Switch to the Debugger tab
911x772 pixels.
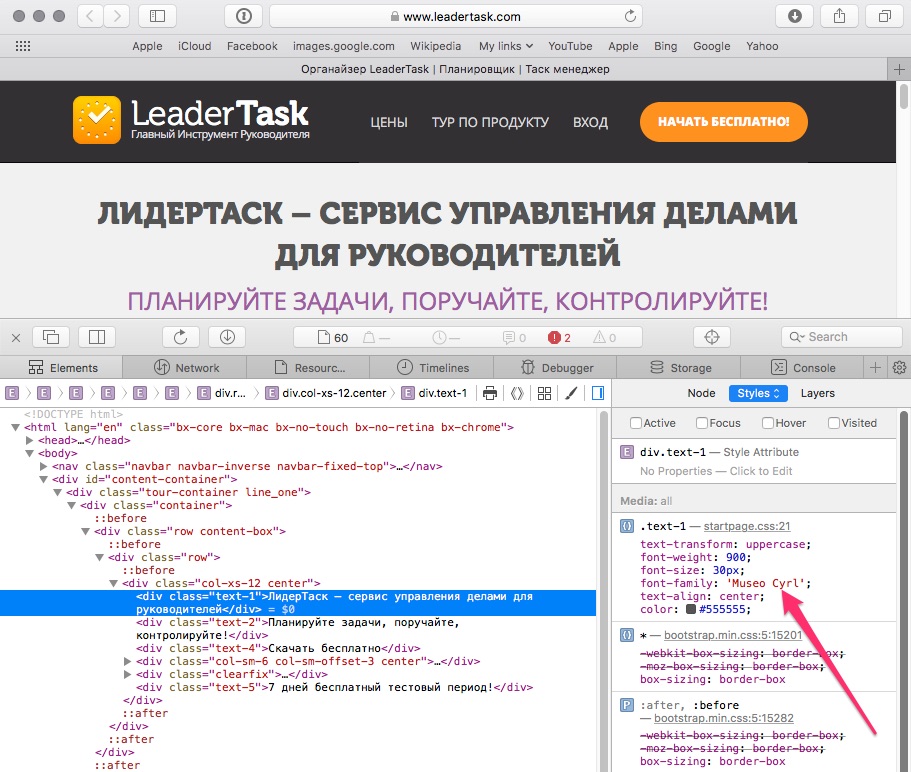[x=555, y=368]
